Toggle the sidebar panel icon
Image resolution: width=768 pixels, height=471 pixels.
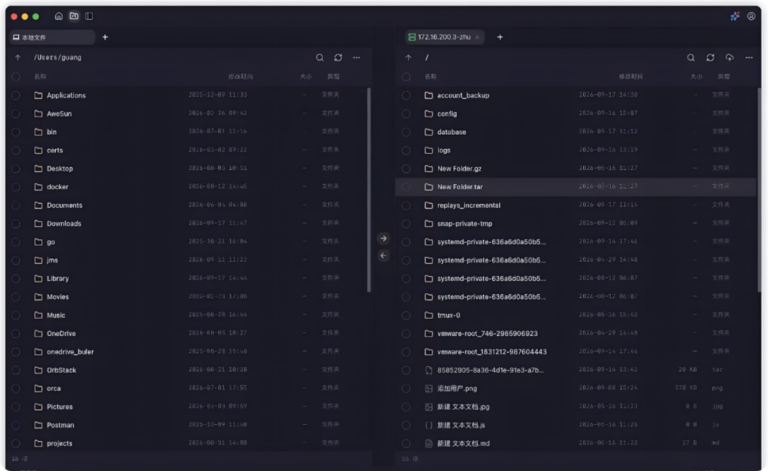tap(89, 16)
